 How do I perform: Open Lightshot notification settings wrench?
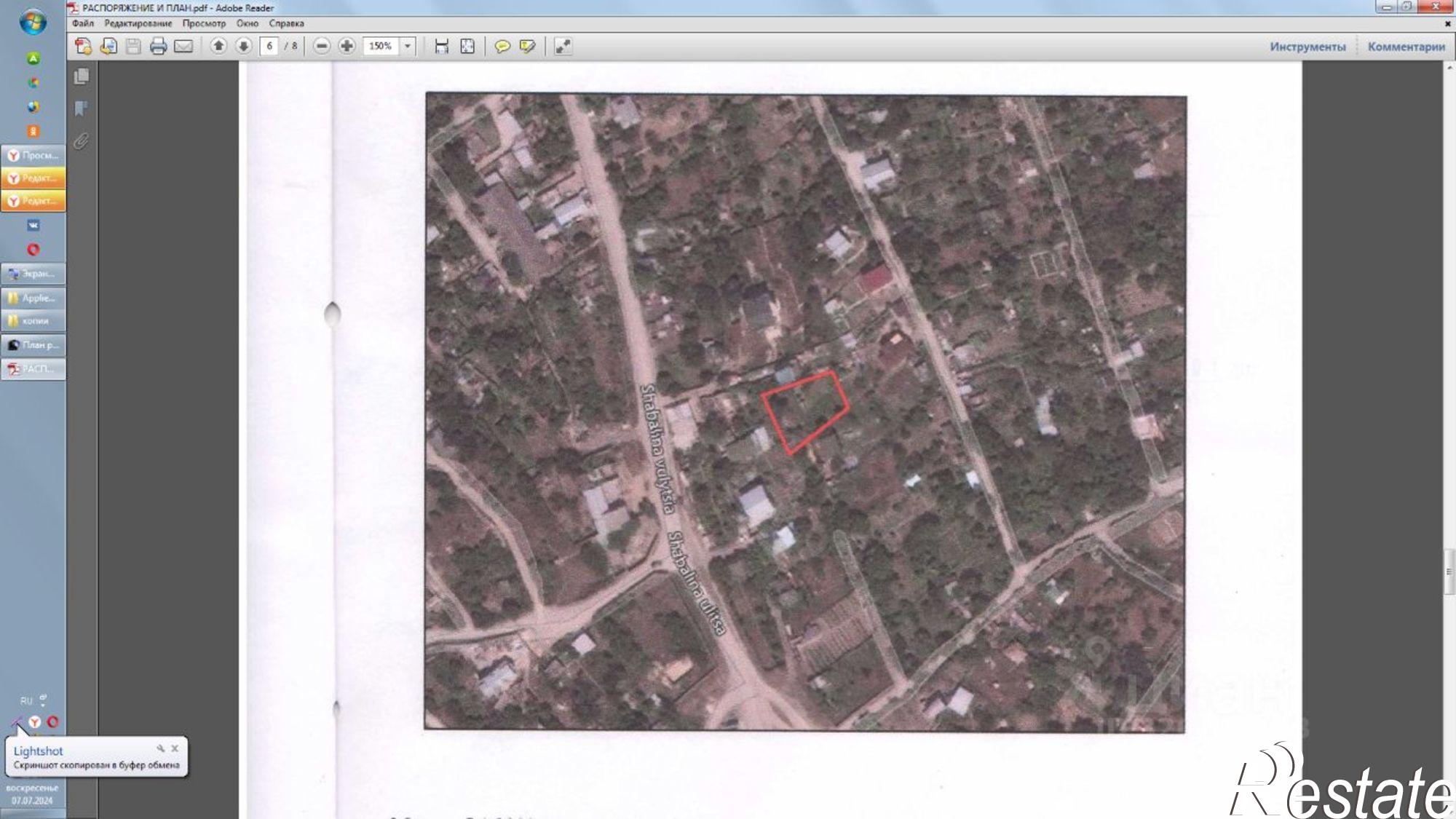160,748
